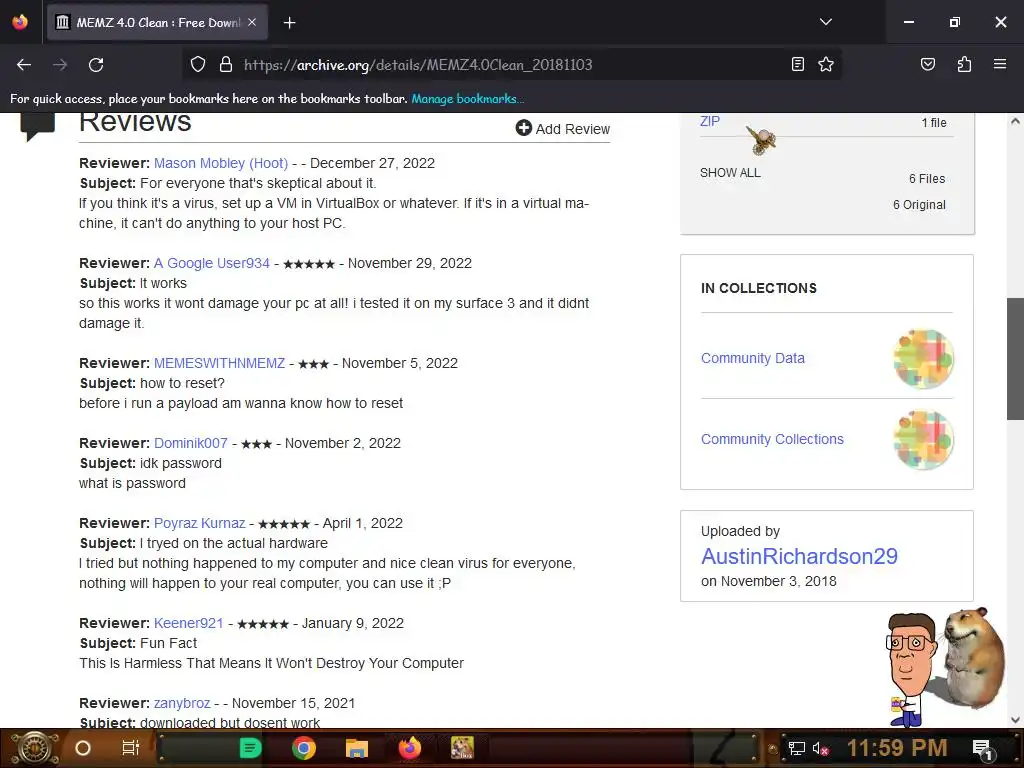
Task: Click the page vertical scrollbar thumb
Action: 1015,358
